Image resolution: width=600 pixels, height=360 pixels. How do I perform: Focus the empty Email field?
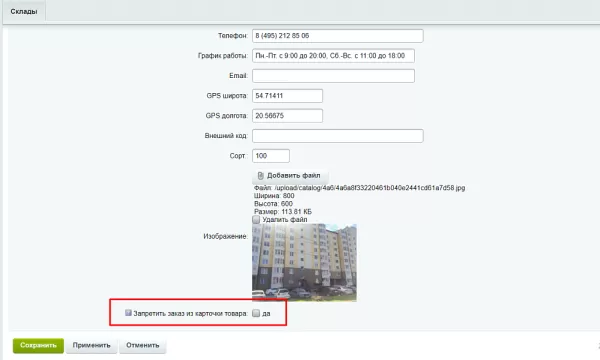[x=333, y=76]
